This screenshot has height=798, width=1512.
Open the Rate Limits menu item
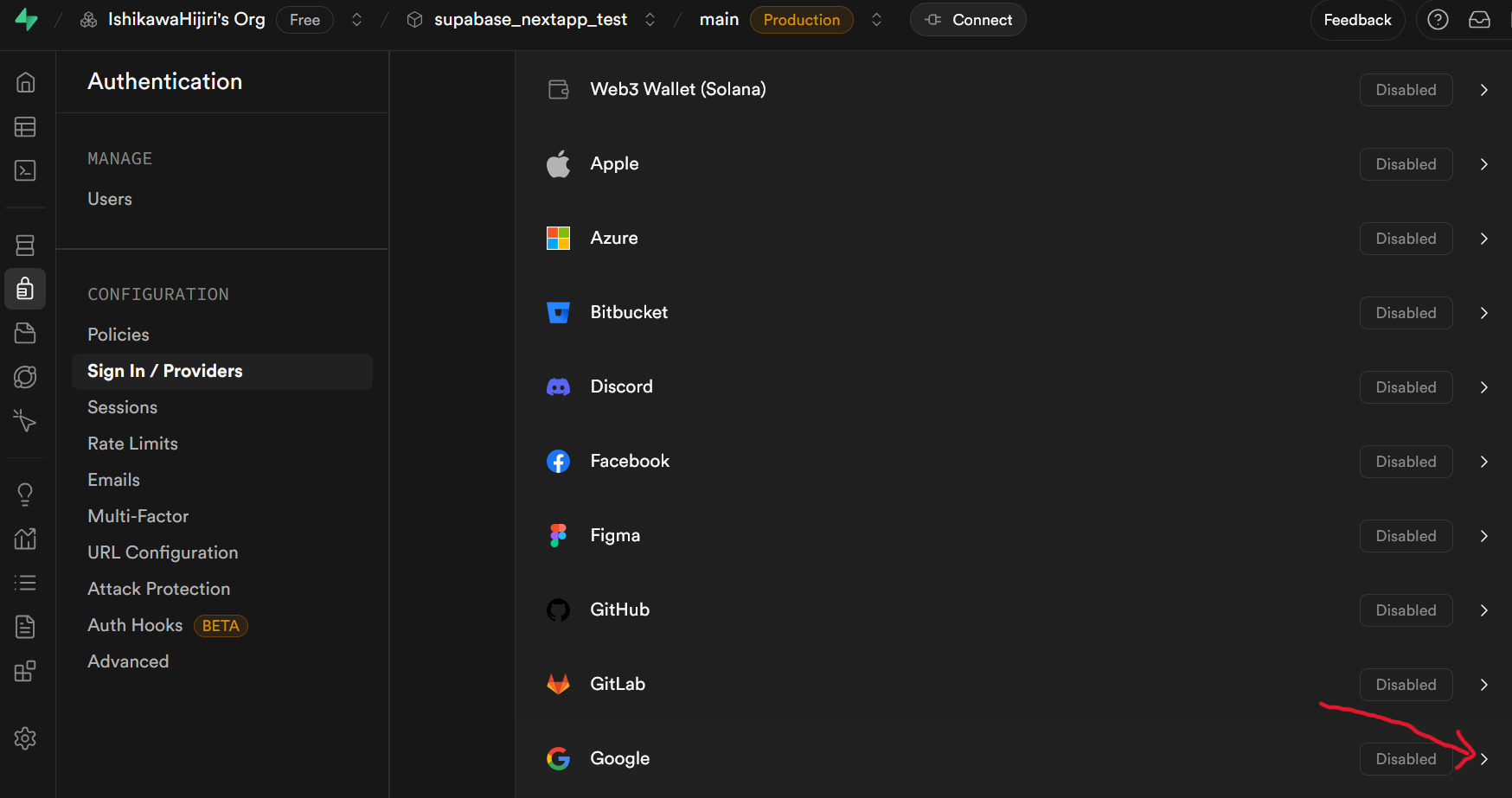[133, 444]
